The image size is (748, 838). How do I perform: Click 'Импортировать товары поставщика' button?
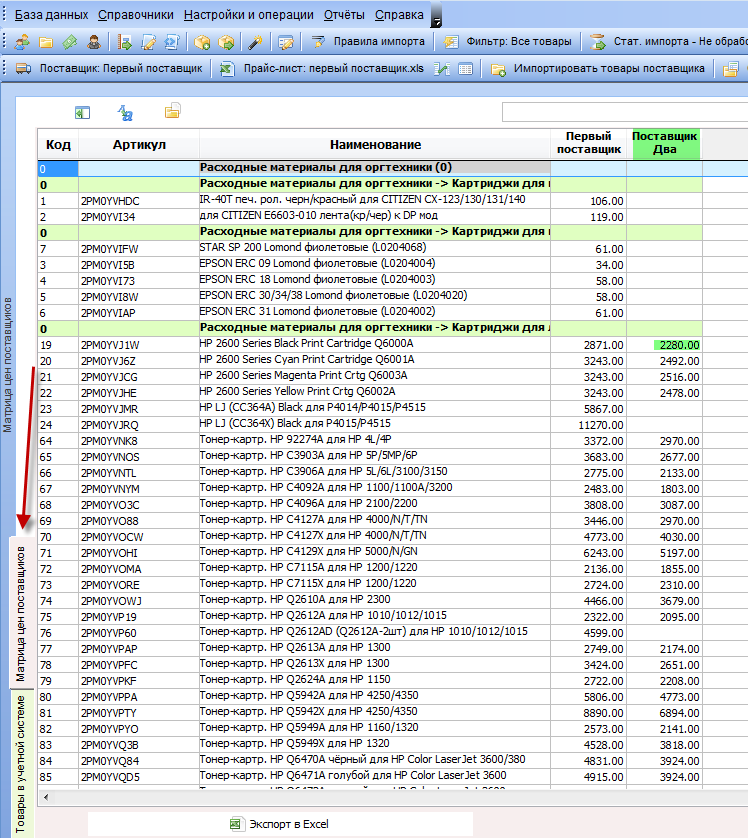click(x=598, y=68)
